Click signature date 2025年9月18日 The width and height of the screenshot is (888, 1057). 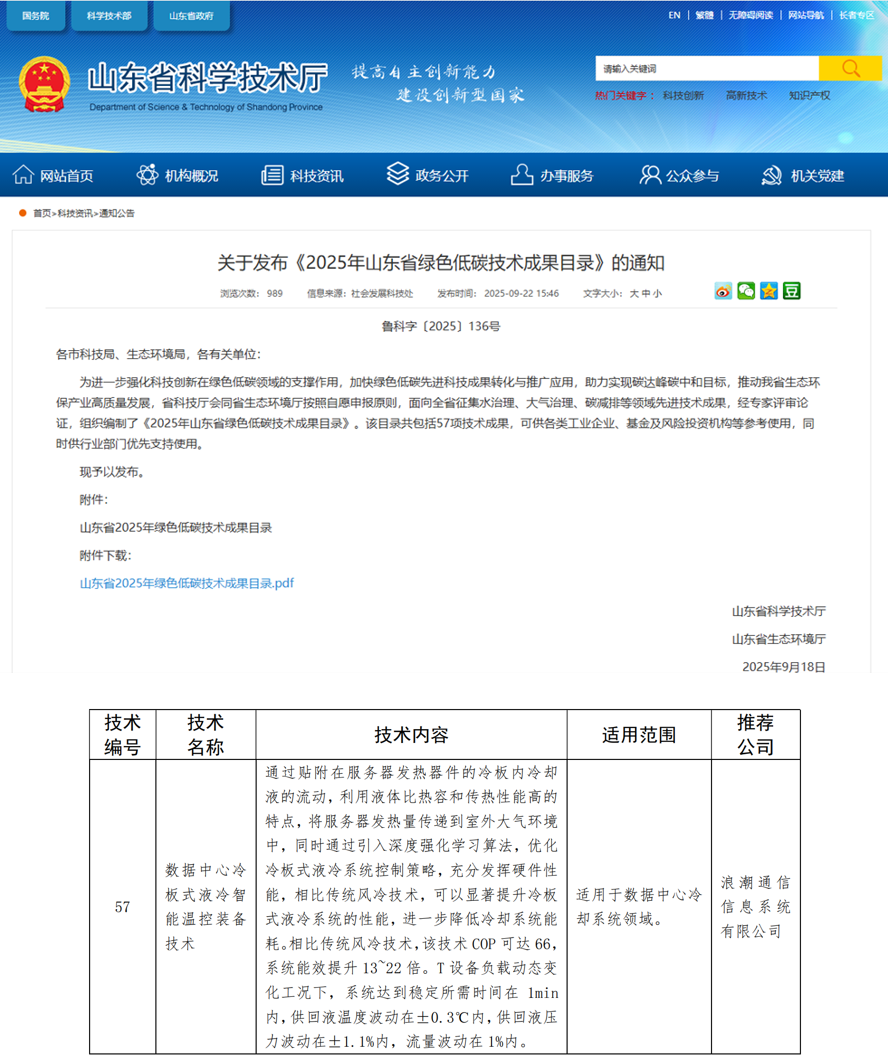click(x=783, y=667)
